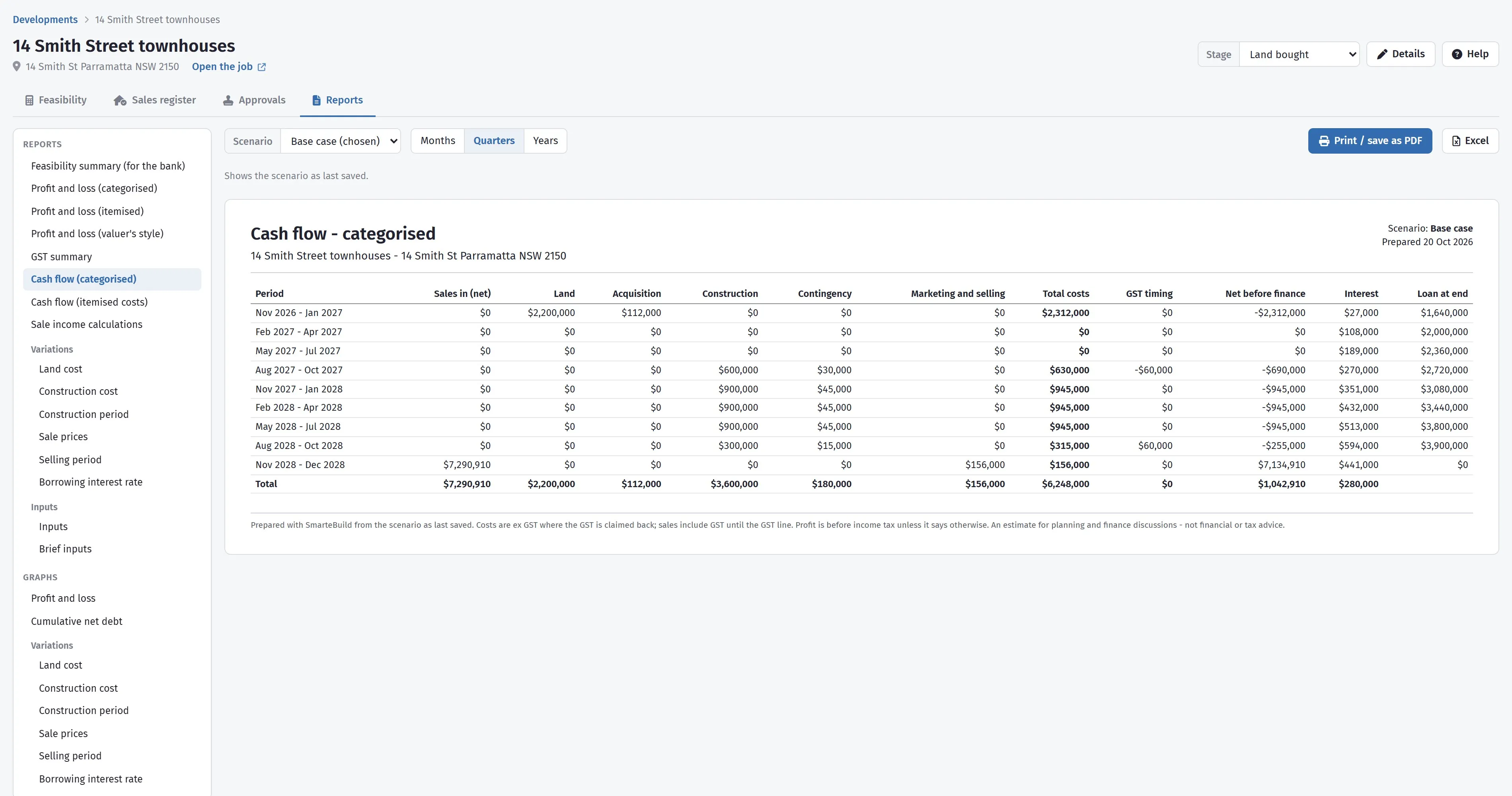Image resolution: width=1512 pixels, height=796 pixels.
Task: Open the Approvals tab
Action: [254, 100]
